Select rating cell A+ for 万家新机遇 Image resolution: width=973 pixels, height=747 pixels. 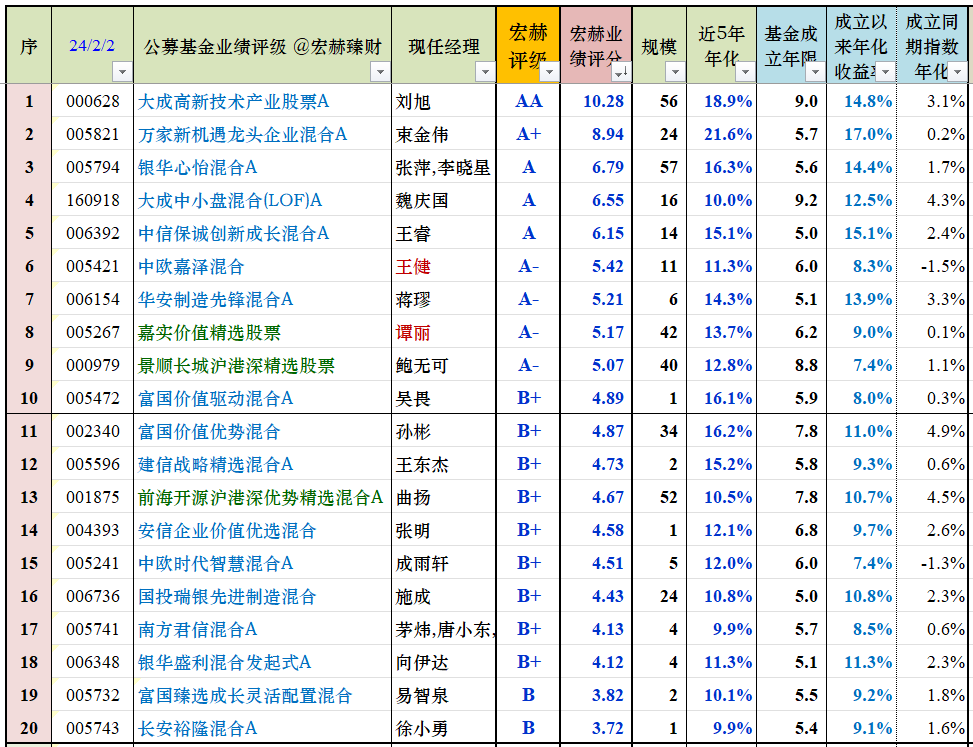coord(529,135)
